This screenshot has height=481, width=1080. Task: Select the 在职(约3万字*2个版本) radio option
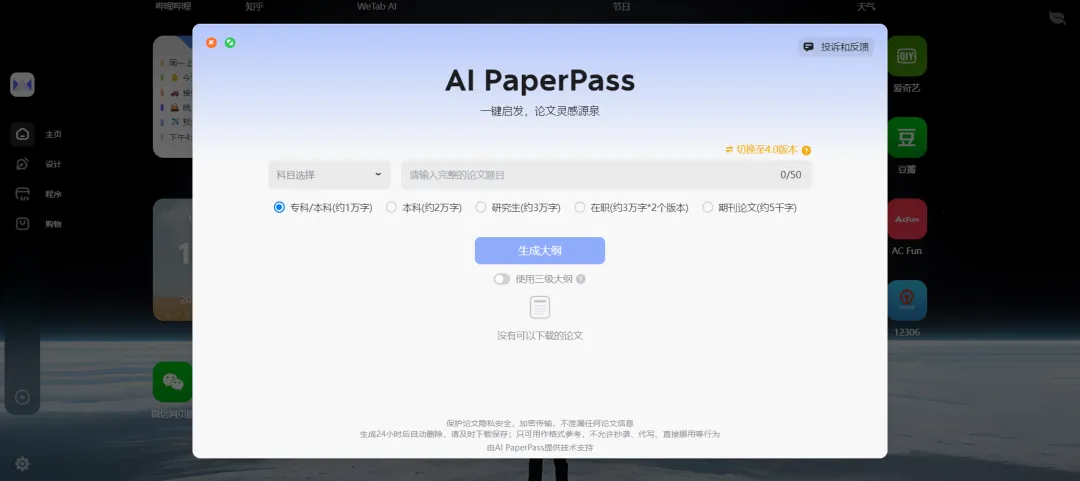[580, 207]
